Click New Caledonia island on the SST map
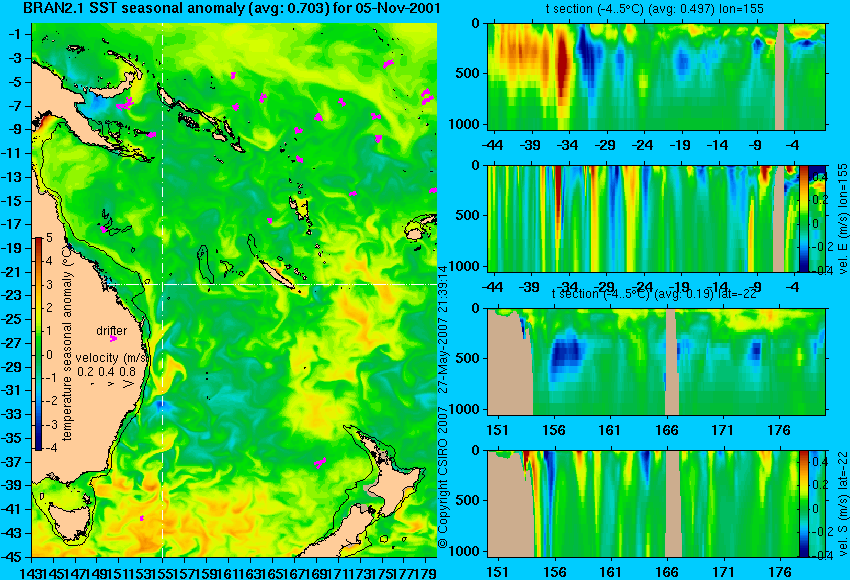This screenshot has height=580, width=850. pos(276,275)
